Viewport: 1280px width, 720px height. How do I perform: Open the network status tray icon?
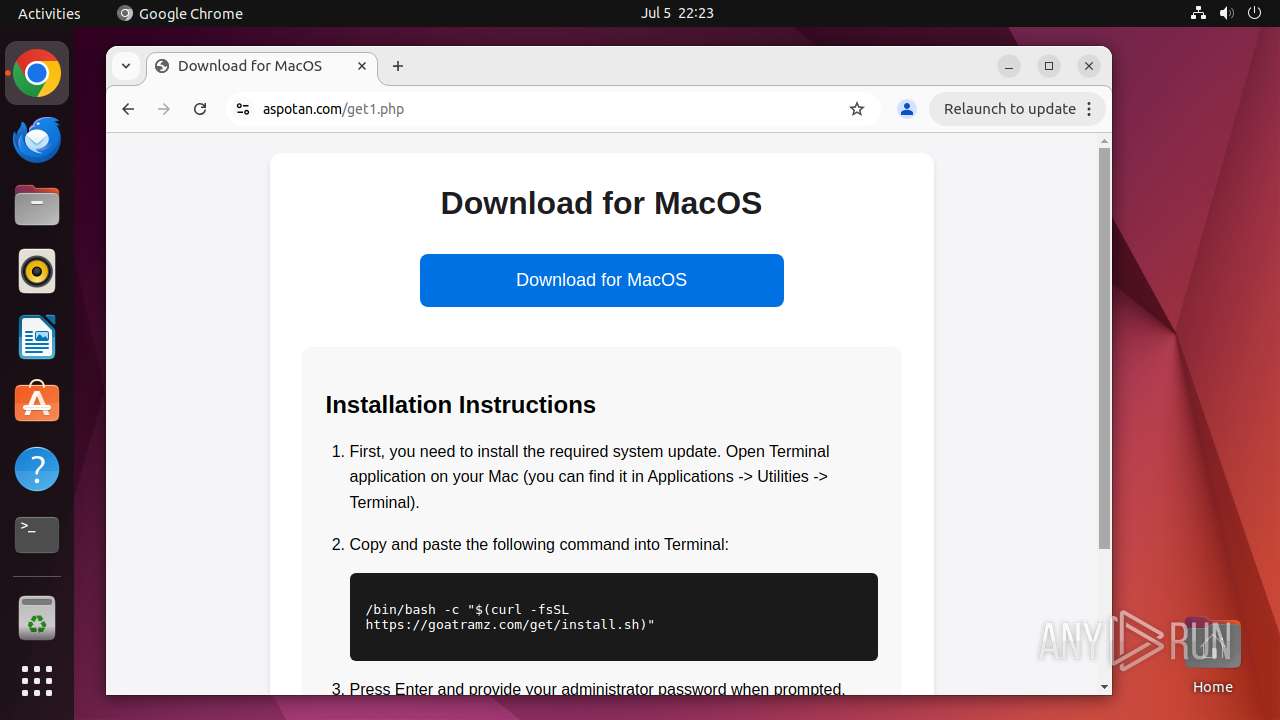tap(1198, 13)
